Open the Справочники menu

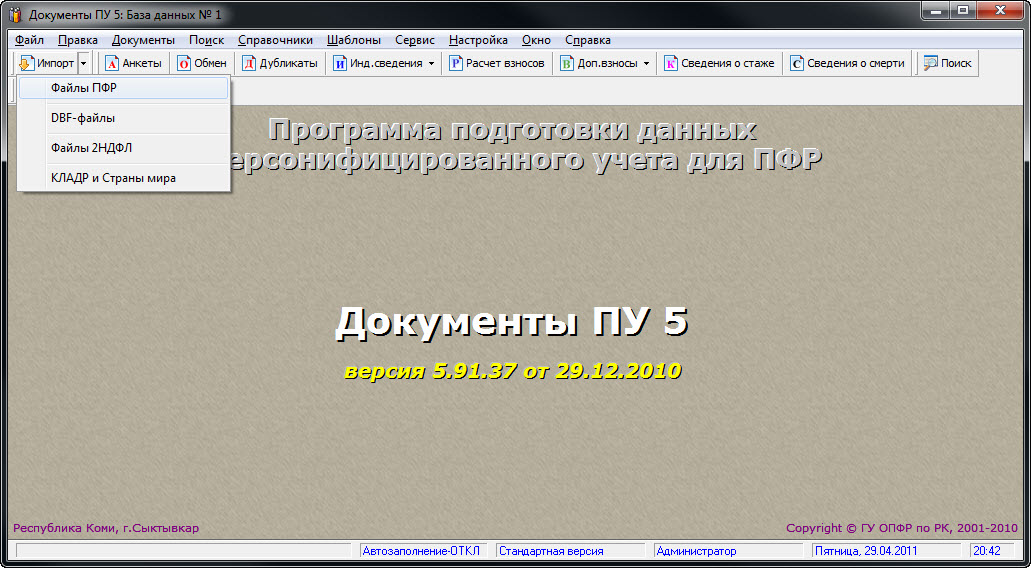tap(275, 40)
